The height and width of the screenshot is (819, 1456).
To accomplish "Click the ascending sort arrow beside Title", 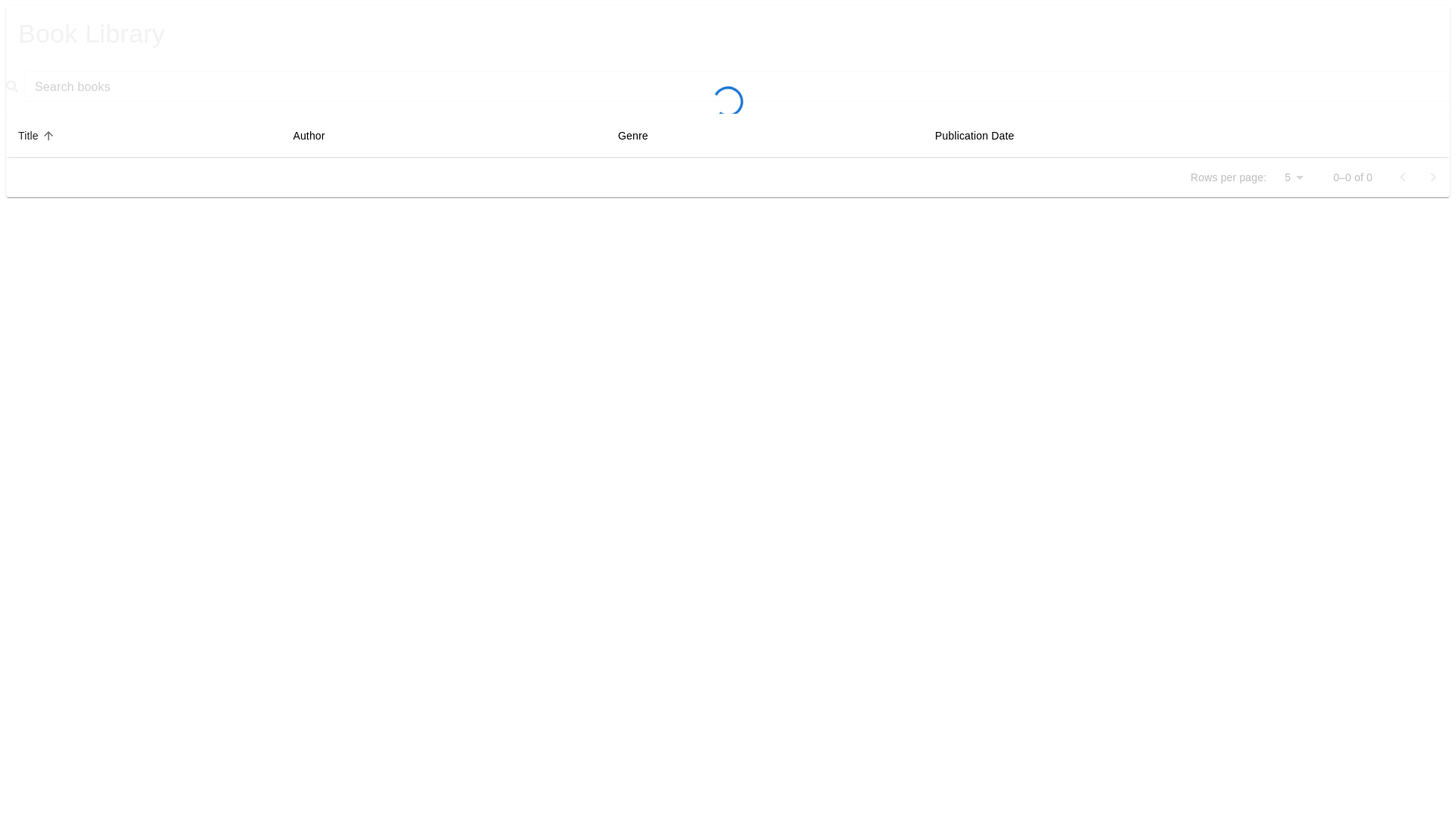I will point(49,136).
